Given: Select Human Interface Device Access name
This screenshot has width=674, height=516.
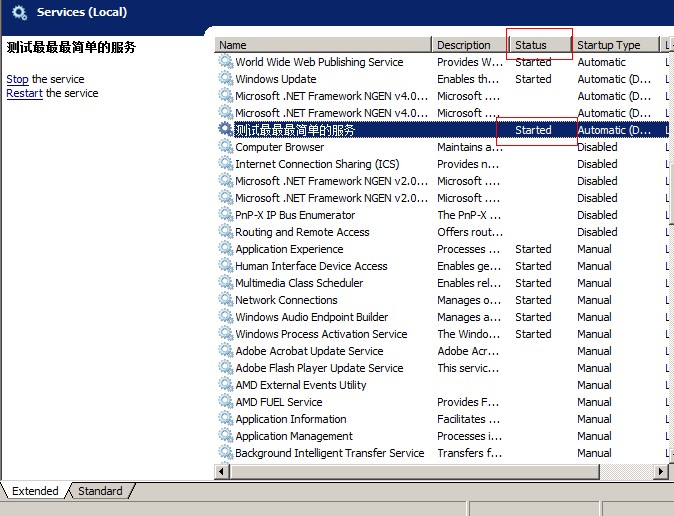Looking at the screenshot, I should 311,266.
